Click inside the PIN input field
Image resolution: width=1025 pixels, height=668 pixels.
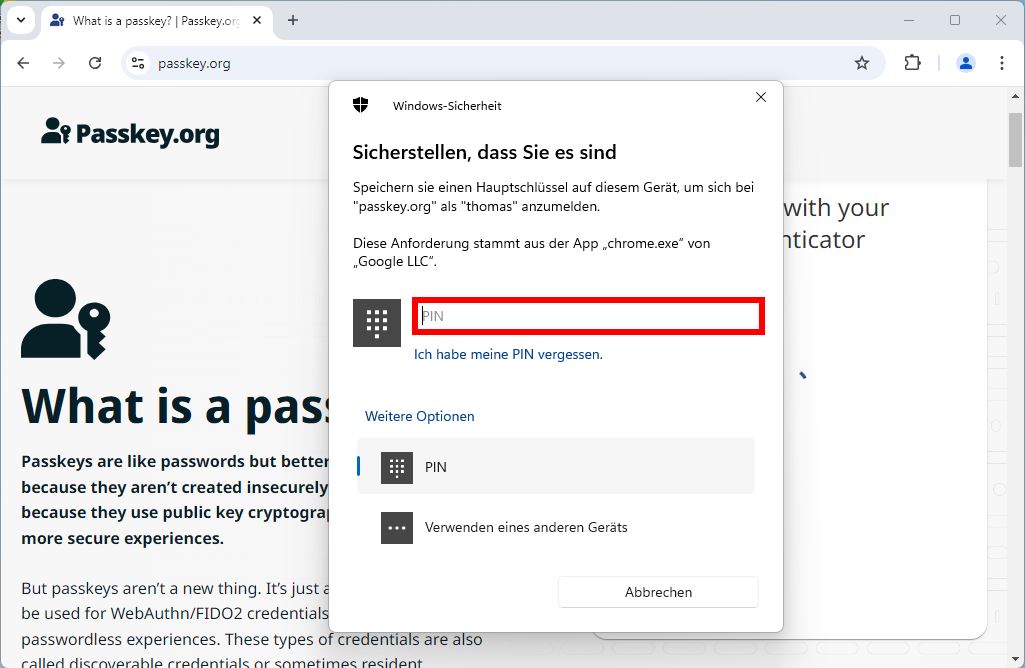[x=588, y=315]
